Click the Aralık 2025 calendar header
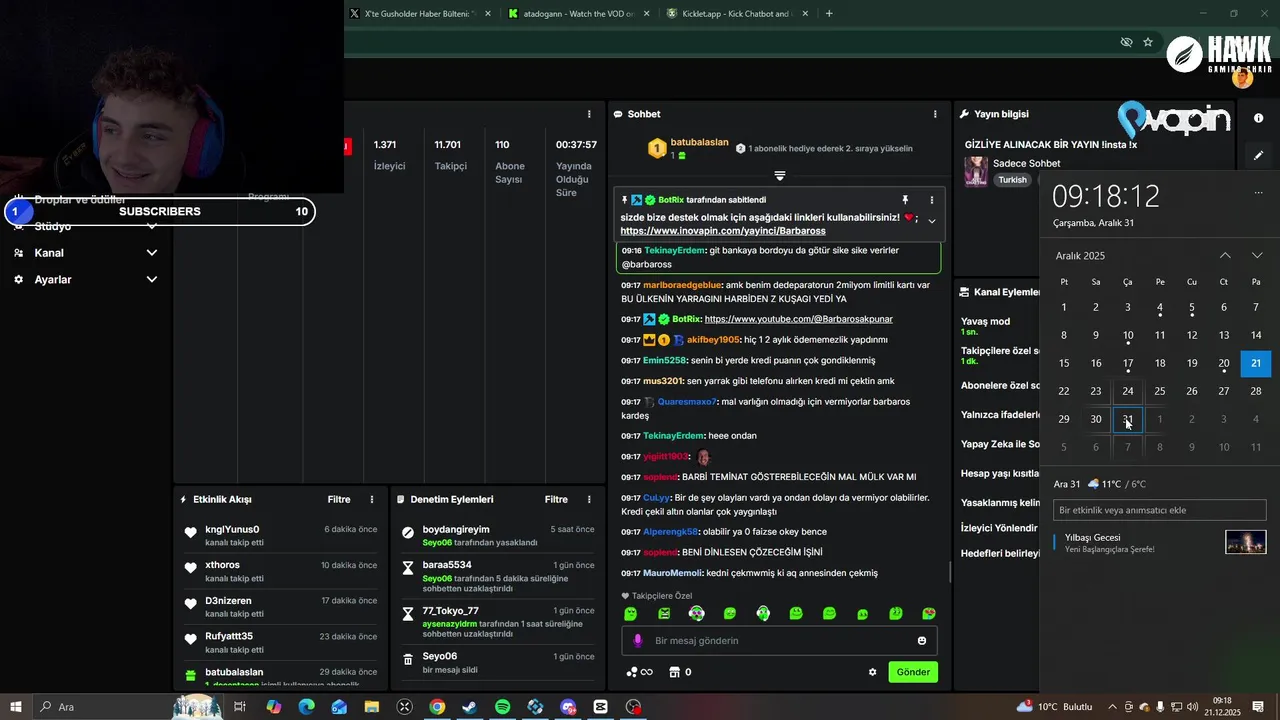Viewport: 1280px width, 720px height. pos(1080,256)
